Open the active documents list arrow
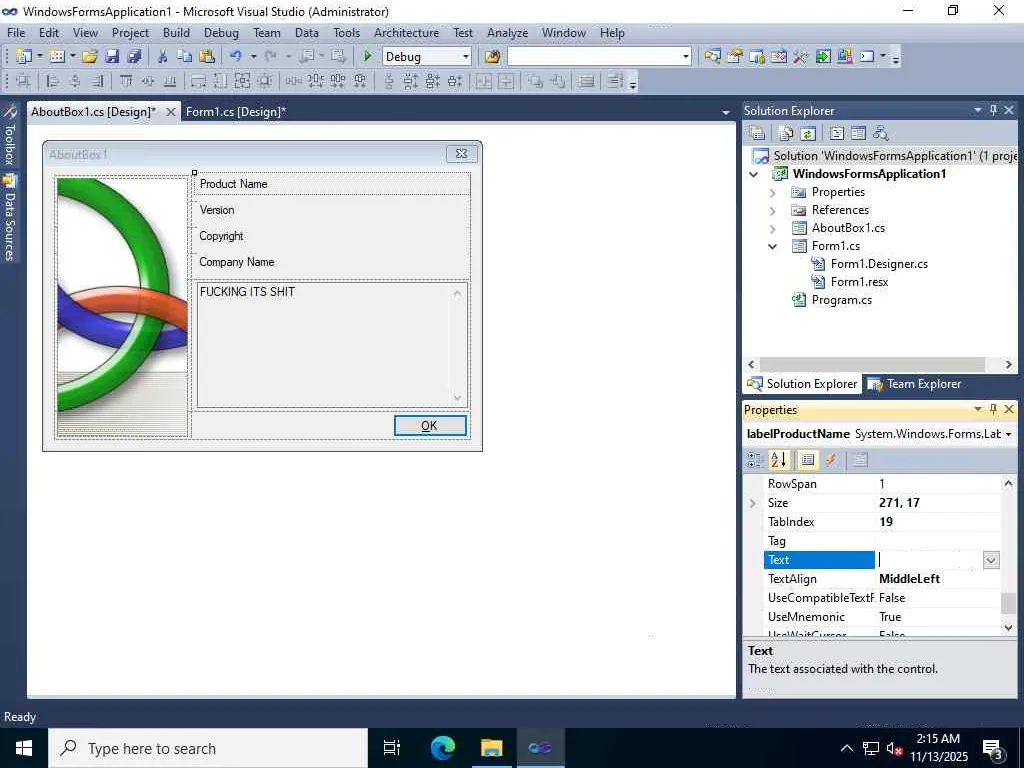The image size is (1024, 768). (x=726, y=112)
